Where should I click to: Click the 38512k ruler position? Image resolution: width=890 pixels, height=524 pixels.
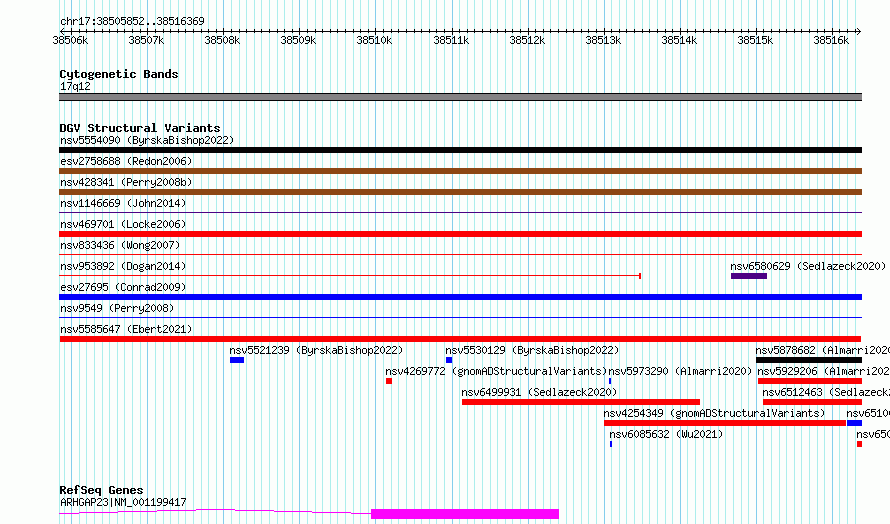pyautogui.click(x=527, y=40)
